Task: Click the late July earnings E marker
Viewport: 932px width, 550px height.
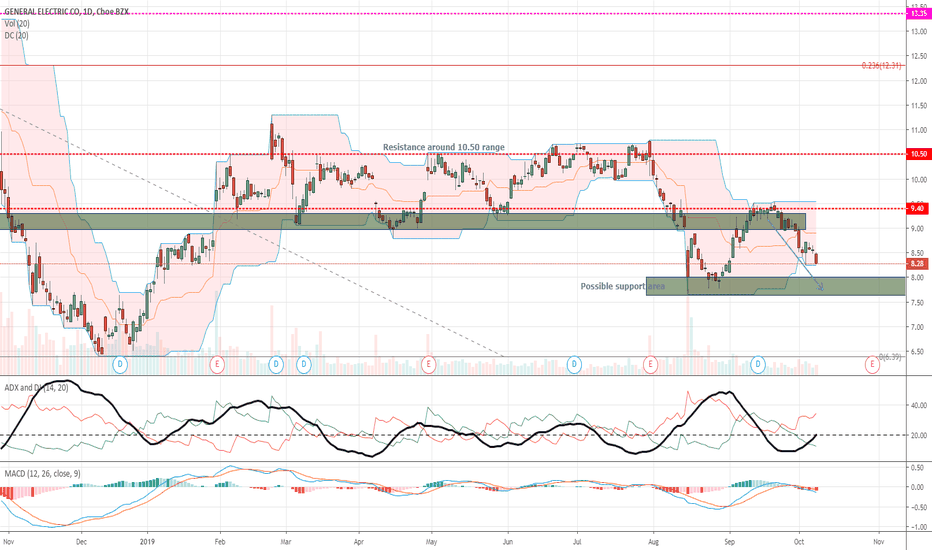Action: pos(650,364)
